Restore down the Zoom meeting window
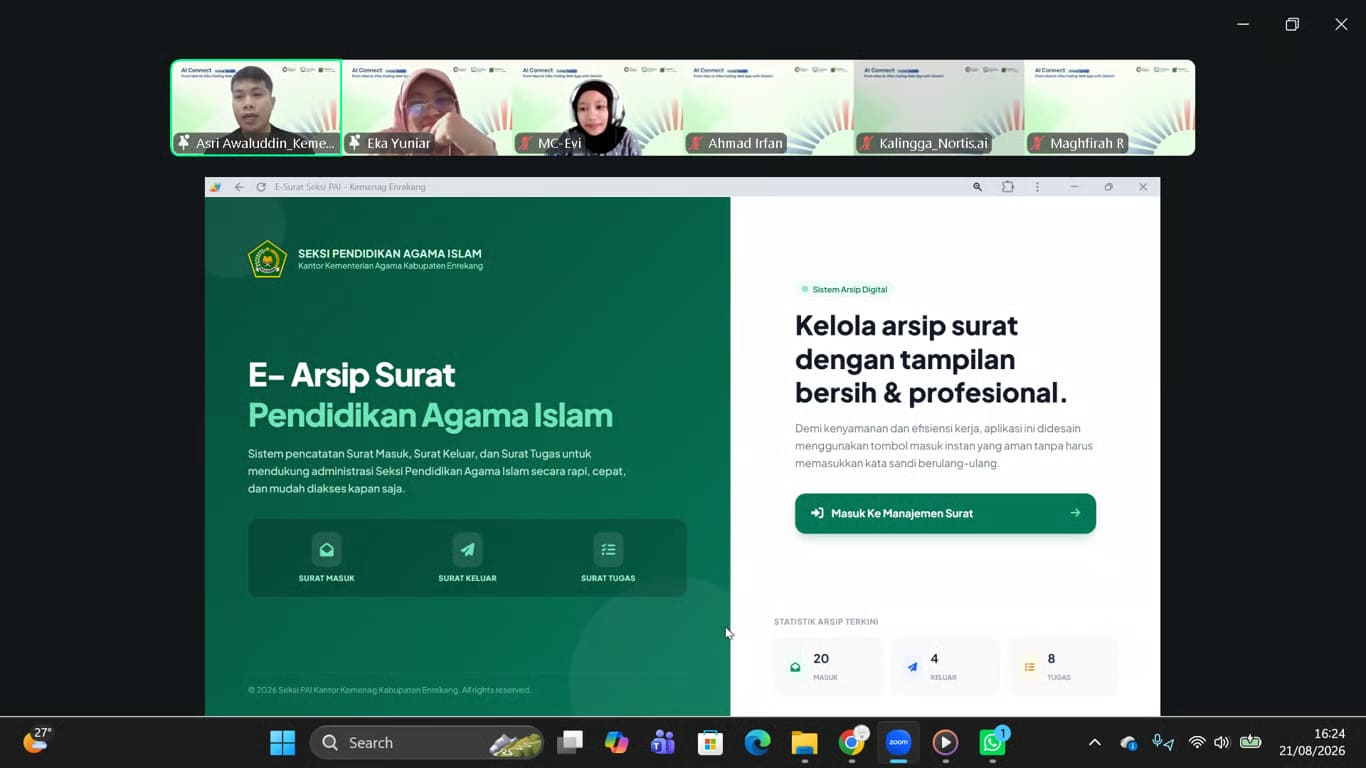This screenshot has height=768, width=1366. click(x=1292, y=24)
